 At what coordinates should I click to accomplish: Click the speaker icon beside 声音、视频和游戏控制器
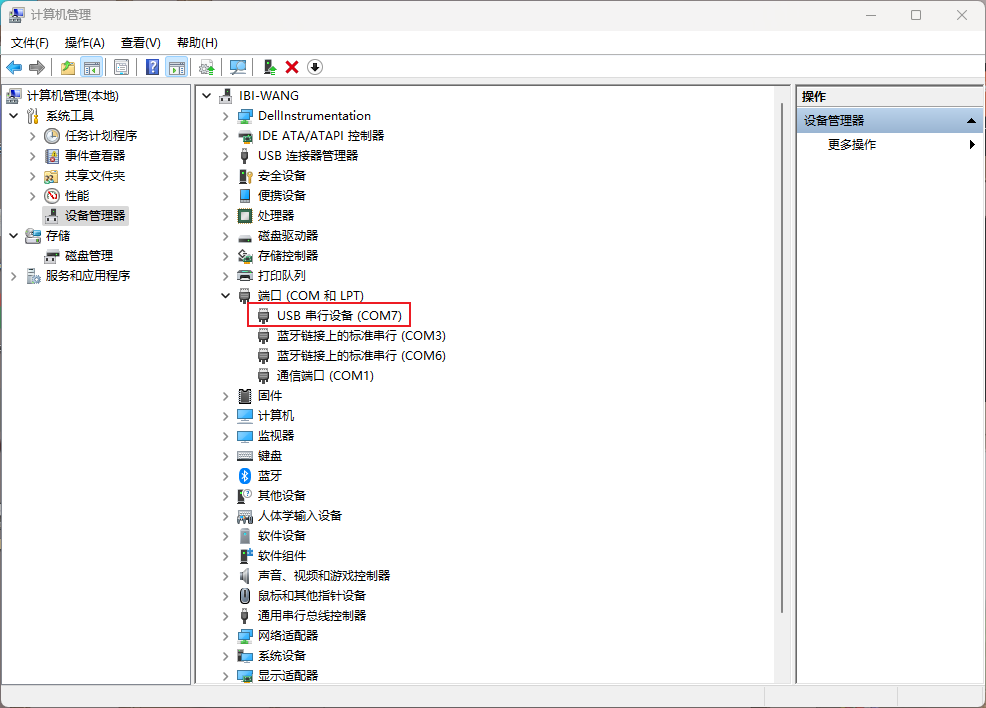point(245,576)
